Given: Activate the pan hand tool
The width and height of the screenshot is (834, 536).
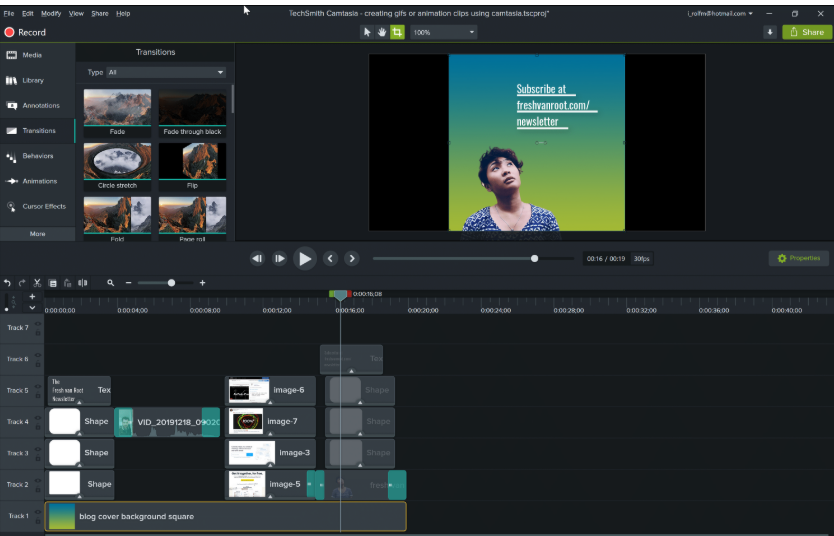Looking at the screenshot, I should pyautogui.click(x=382, y=32).
